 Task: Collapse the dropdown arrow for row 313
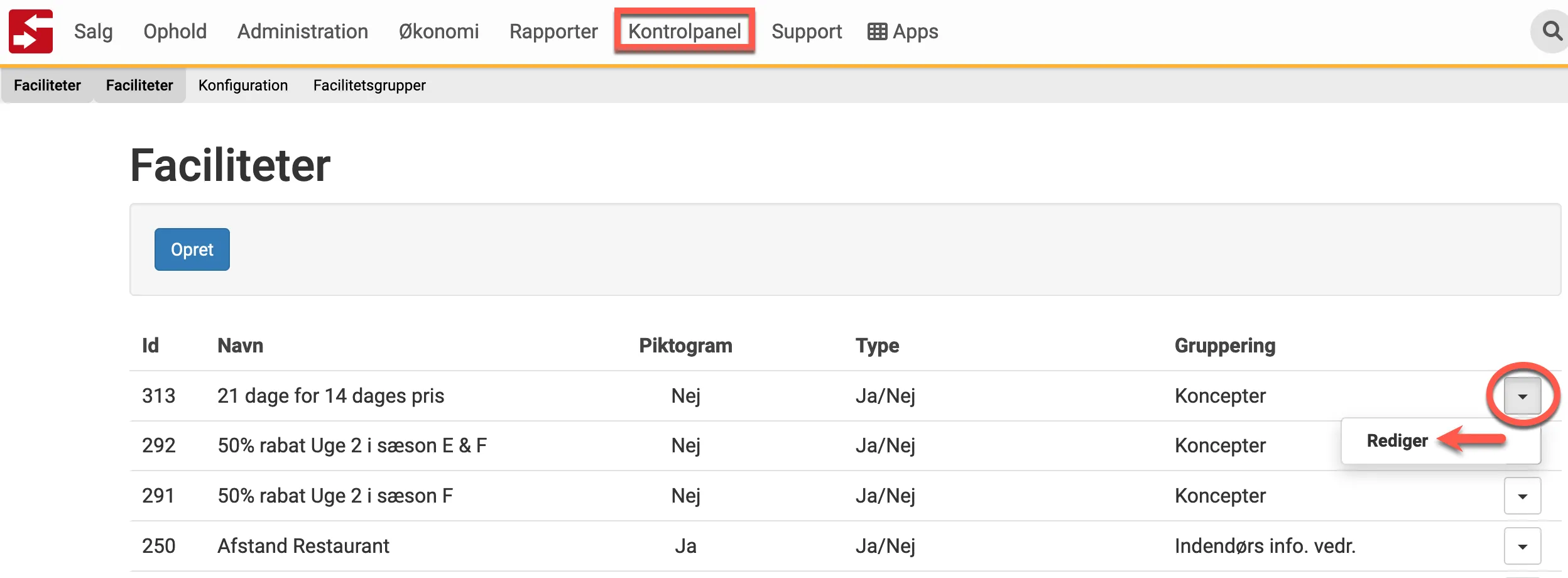pos(1522,396)
